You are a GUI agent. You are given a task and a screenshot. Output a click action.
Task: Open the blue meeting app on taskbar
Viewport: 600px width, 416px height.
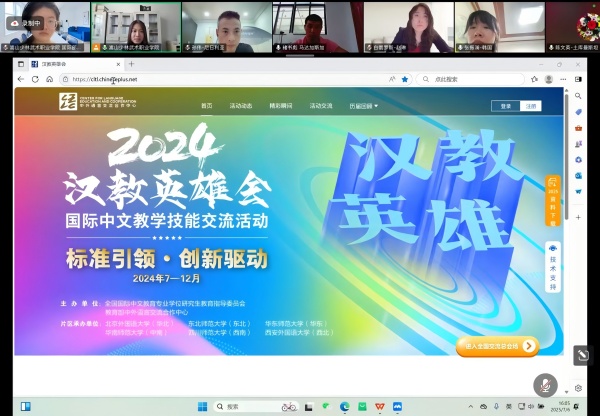397,406
